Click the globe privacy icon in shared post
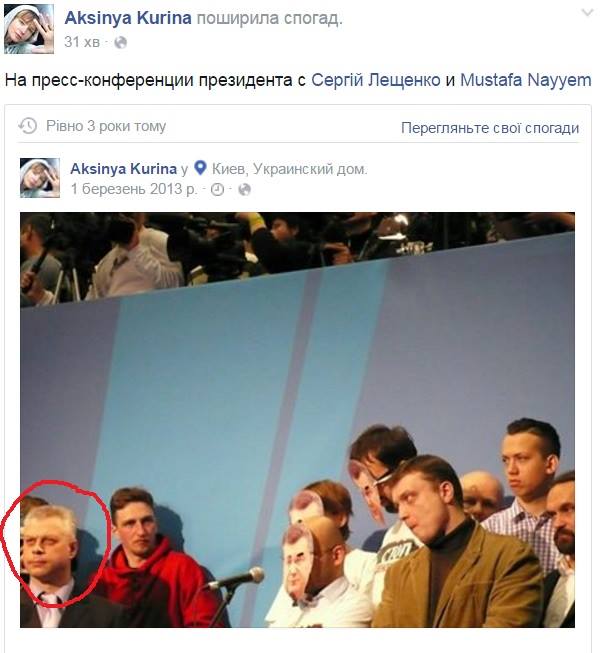This screenshot has width=601, height=653. pyautogui.click(x=244, y=190)
